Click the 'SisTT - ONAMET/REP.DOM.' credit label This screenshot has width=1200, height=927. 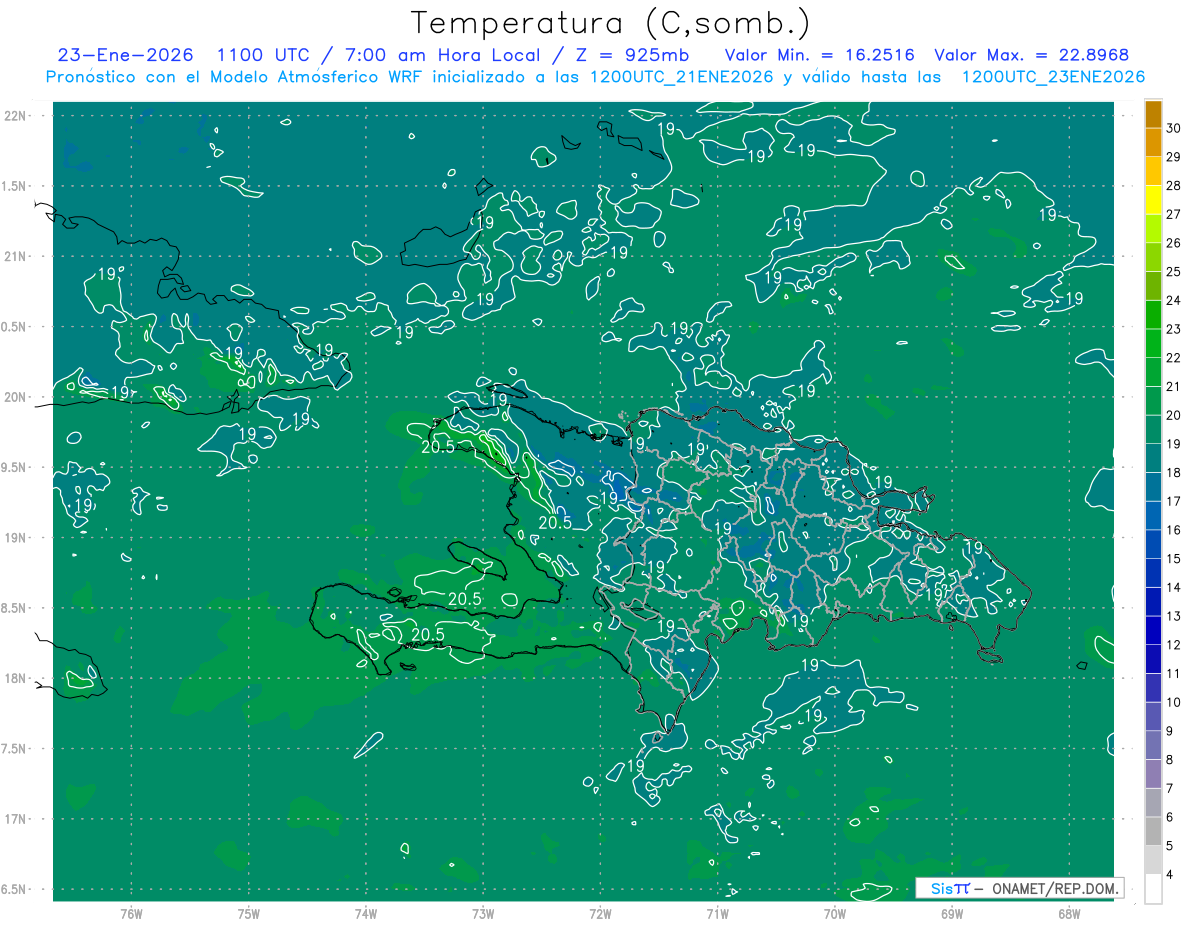tap(1019, 888)
